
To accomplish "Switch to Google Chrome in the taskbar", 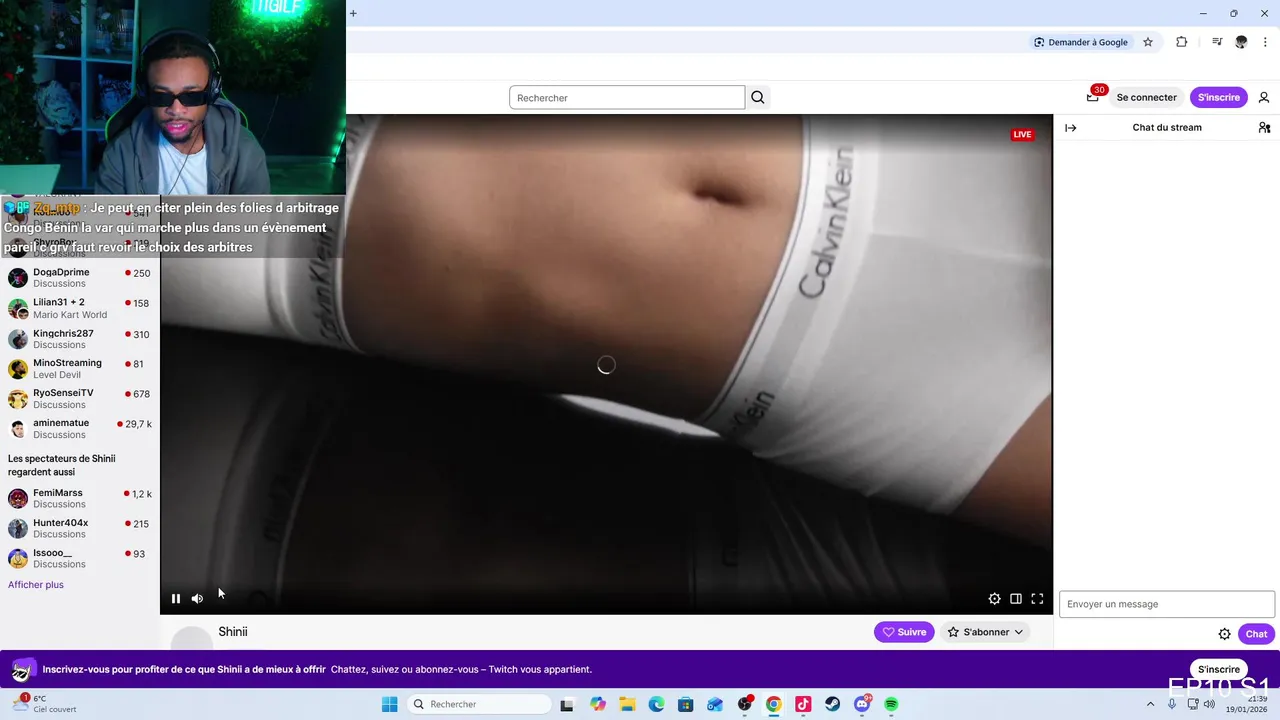I will click(774, 704).
